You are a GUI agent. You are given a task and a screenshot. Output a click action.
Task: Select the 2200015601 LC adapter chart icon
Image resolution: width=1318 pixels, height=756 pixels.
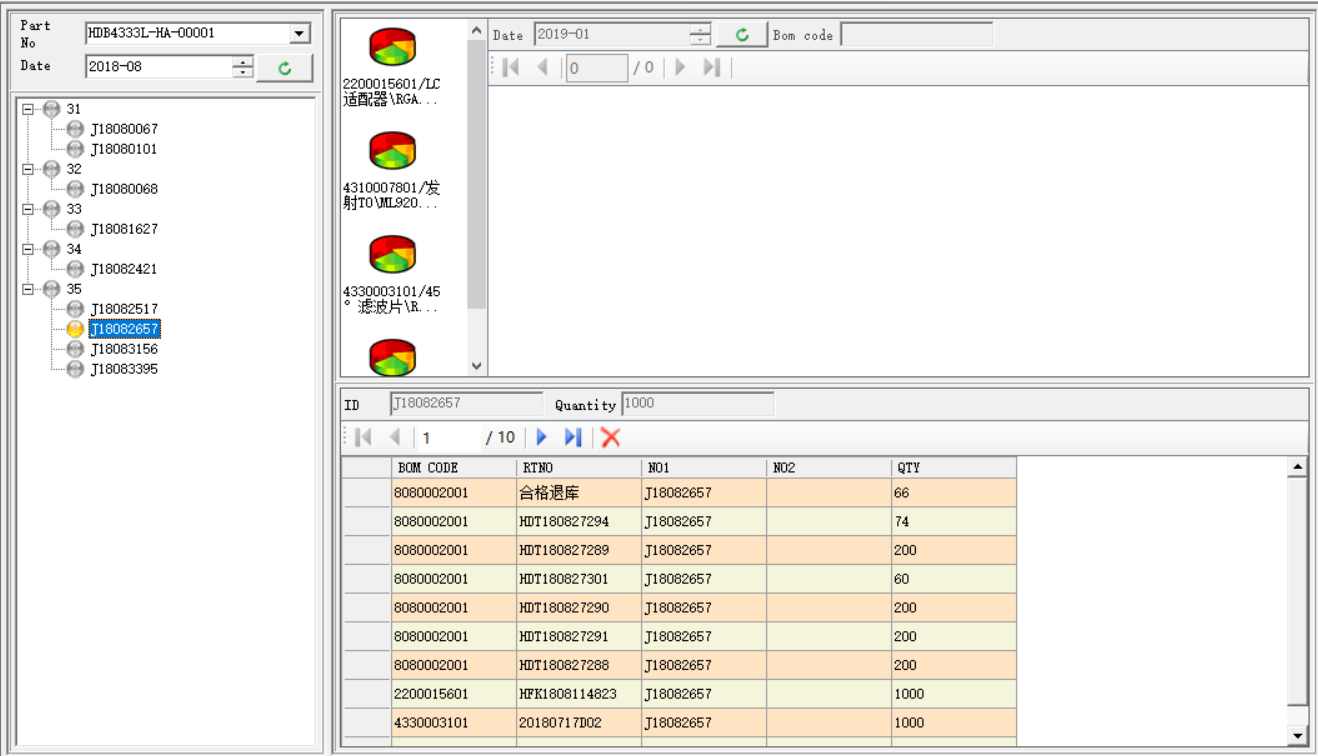[392, 47]
